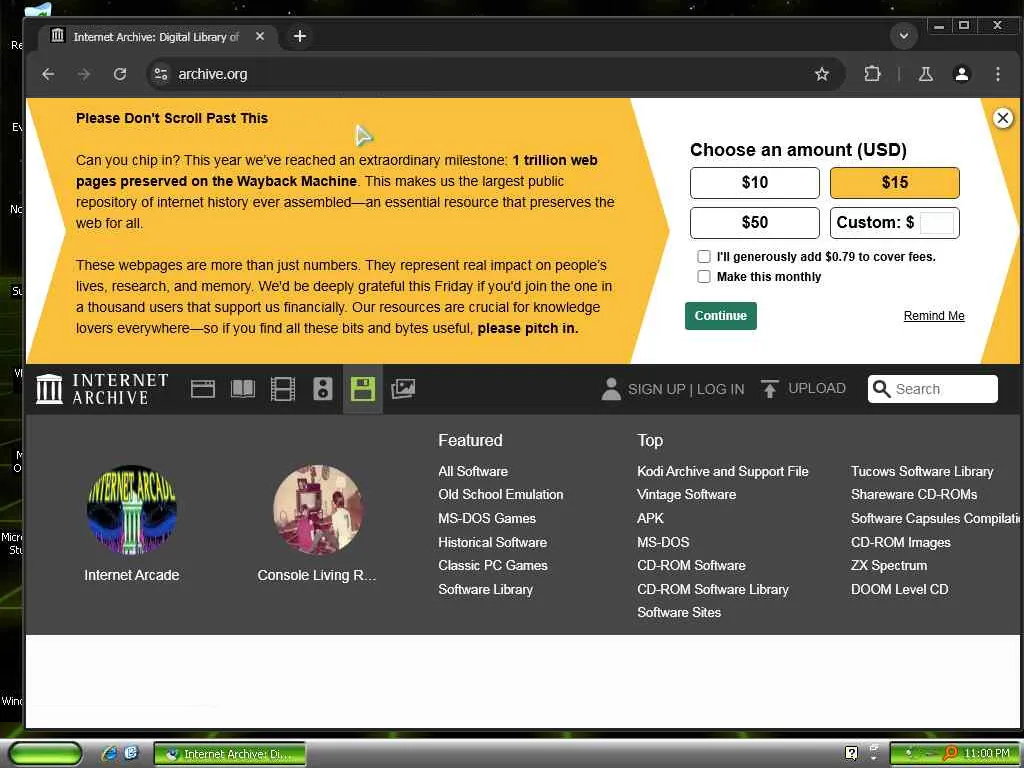Viewport: 1024px width, 768px height.
Task: Click the Internet Archive logo
Action: [x=102, y=389]
